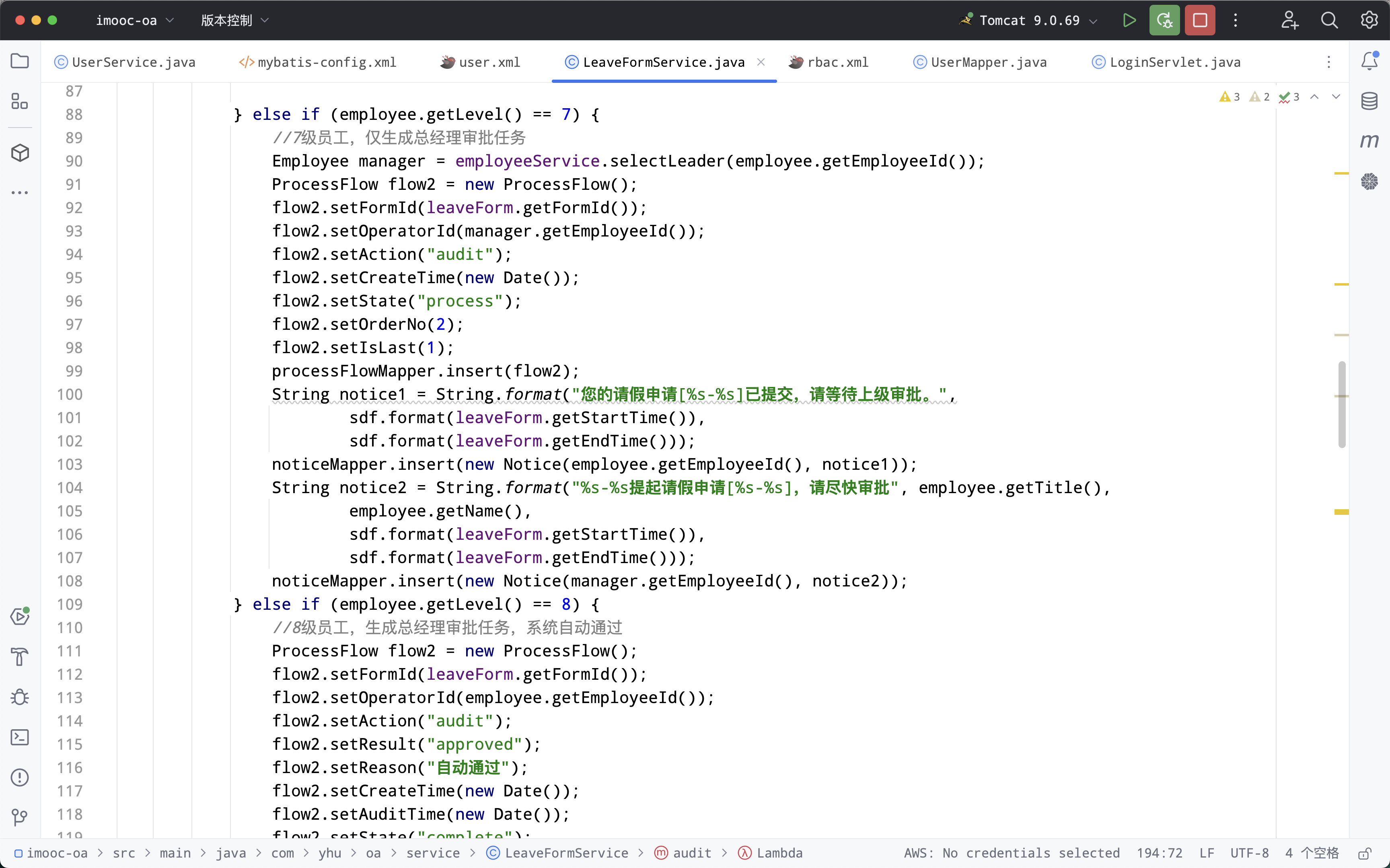Switch to the LoginServlet.java tab
This screenshot has width=1390, height=868.
tap(1167, 62)
